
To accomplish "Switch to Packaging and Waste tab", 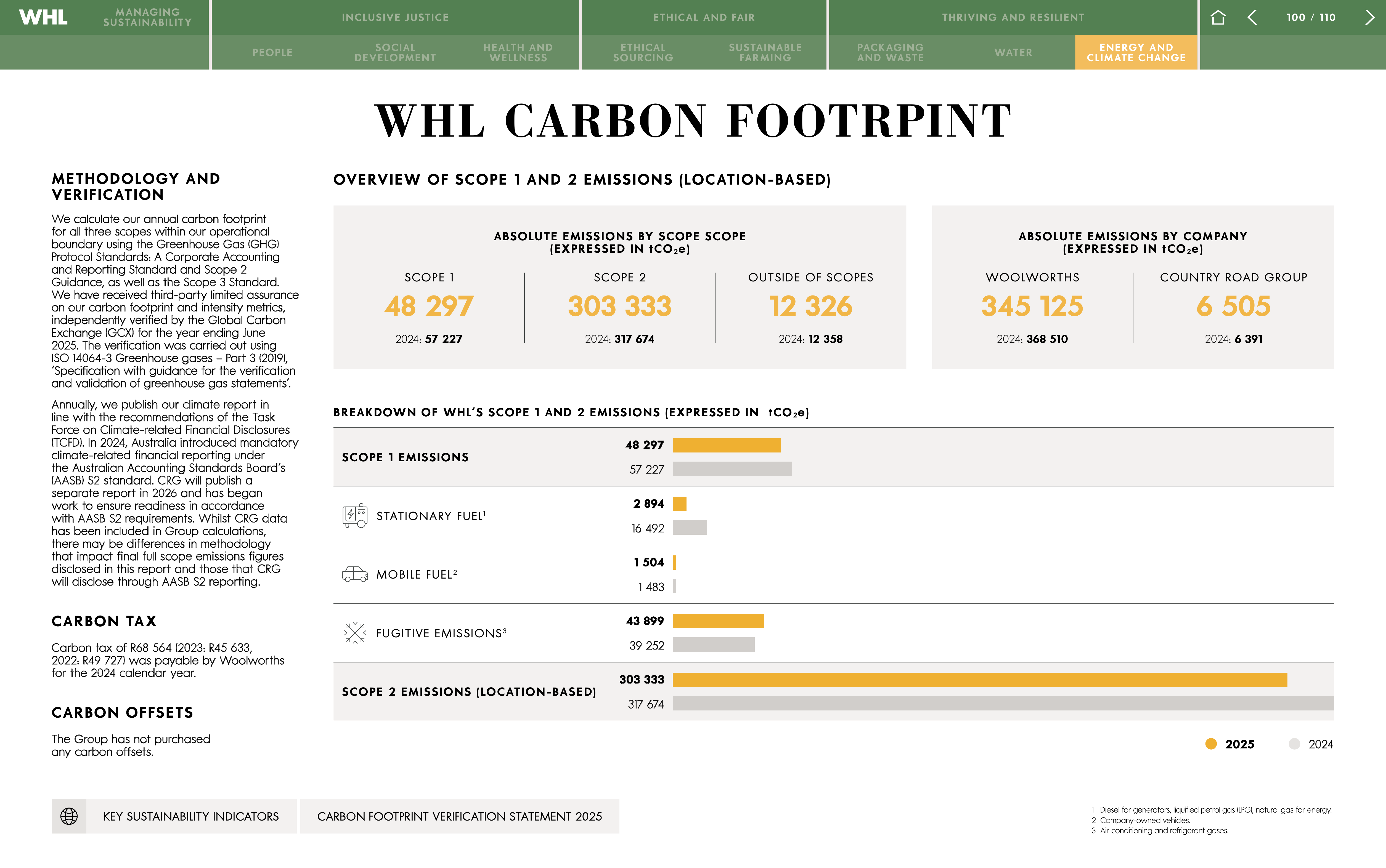I will pos(890,52).
